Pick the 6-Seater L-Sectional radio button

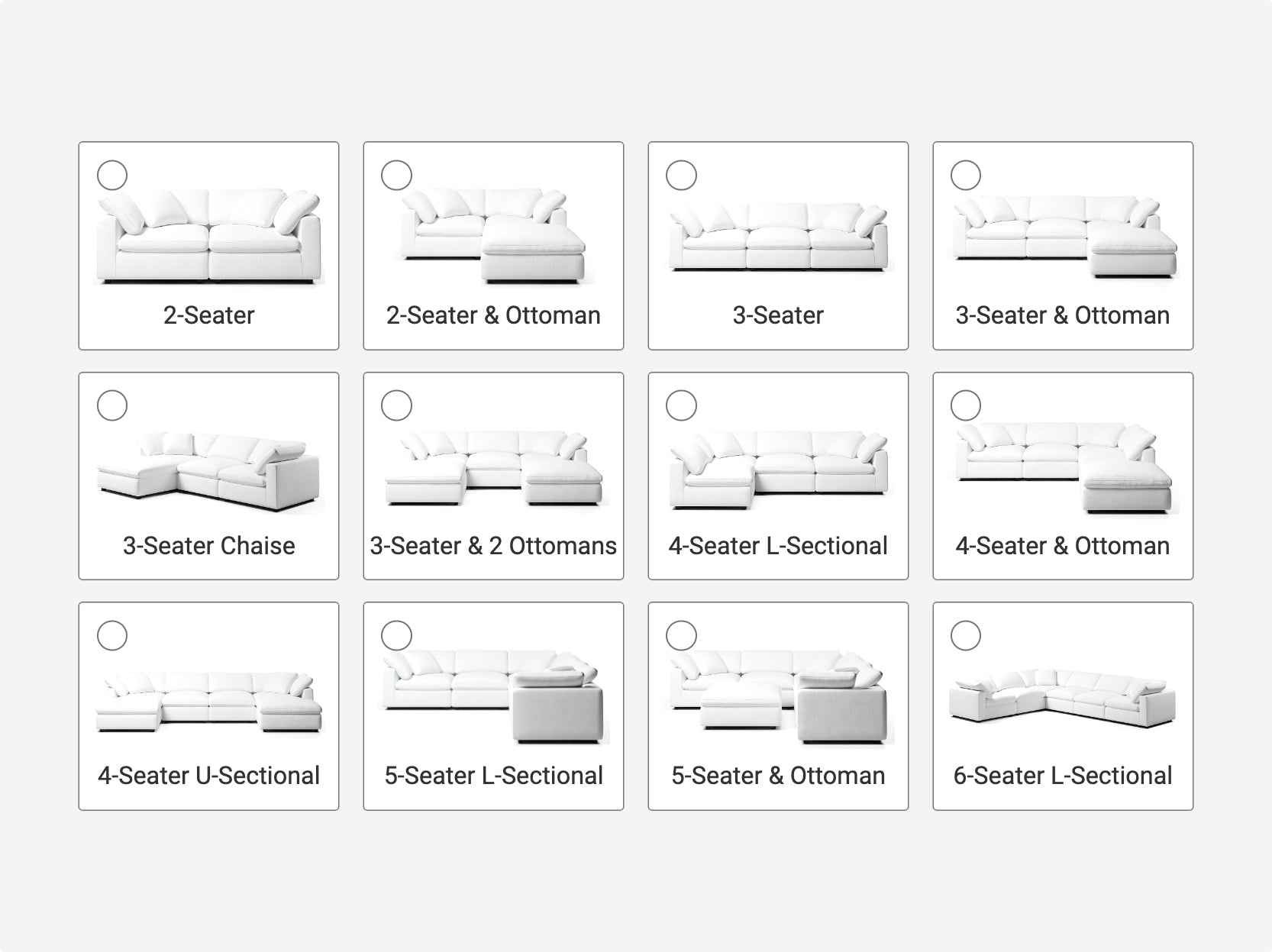966,635
